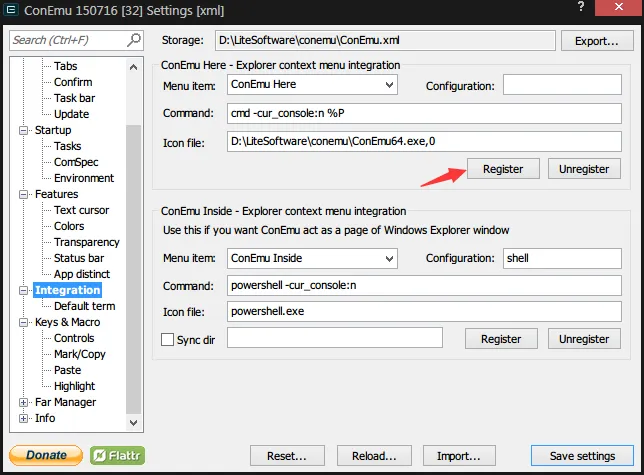Select the Features tree item

coord(56,194)
